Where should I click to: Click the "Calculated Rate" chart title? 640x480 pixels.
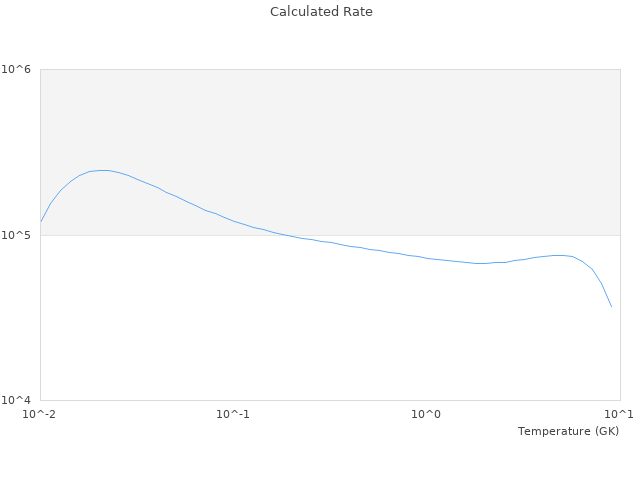coord(321,12)
